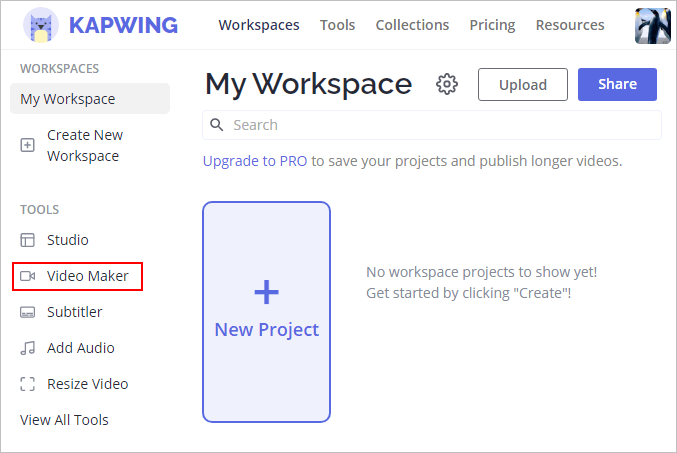Click in the Search input field
This screenshot has width=677, height=453.
tap(432, 125)
